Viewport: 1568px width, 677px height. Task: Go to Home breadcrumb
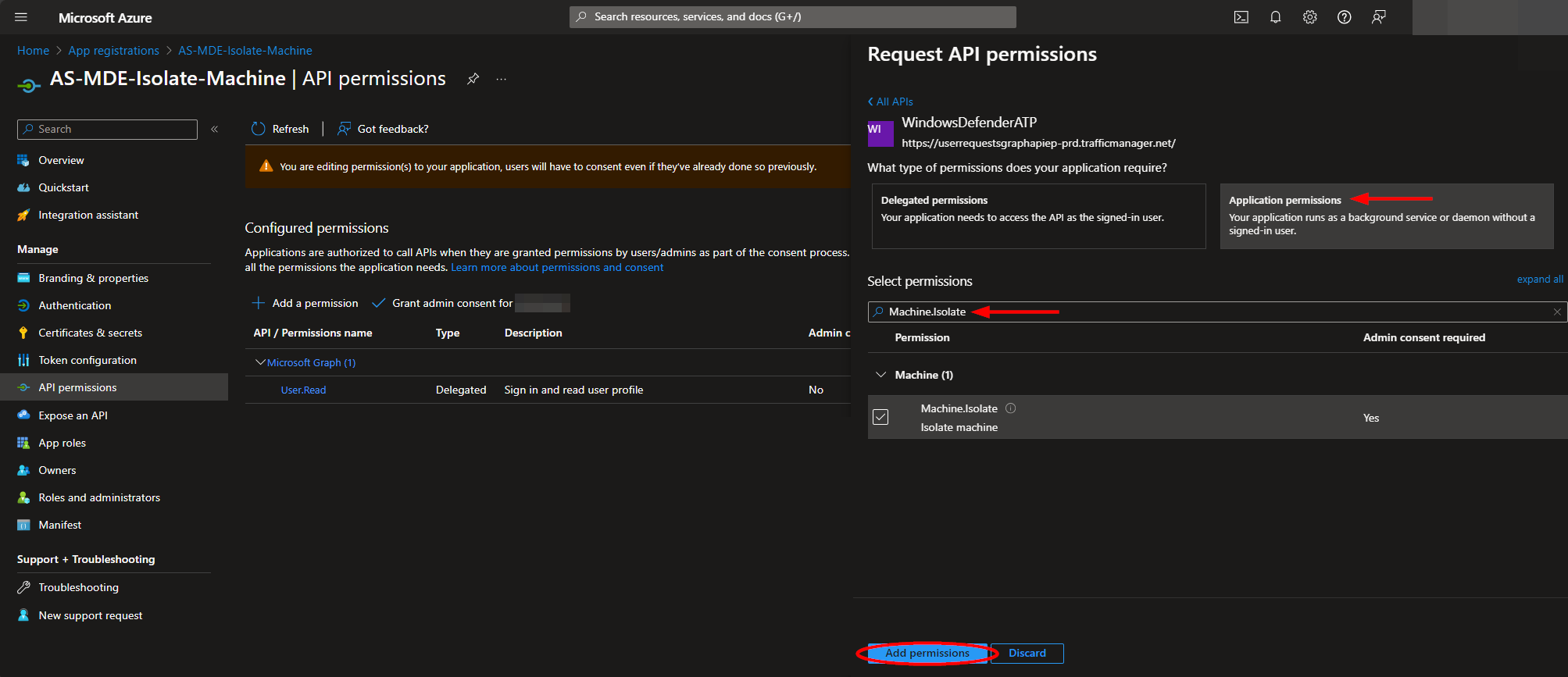[x=33, y=51]
